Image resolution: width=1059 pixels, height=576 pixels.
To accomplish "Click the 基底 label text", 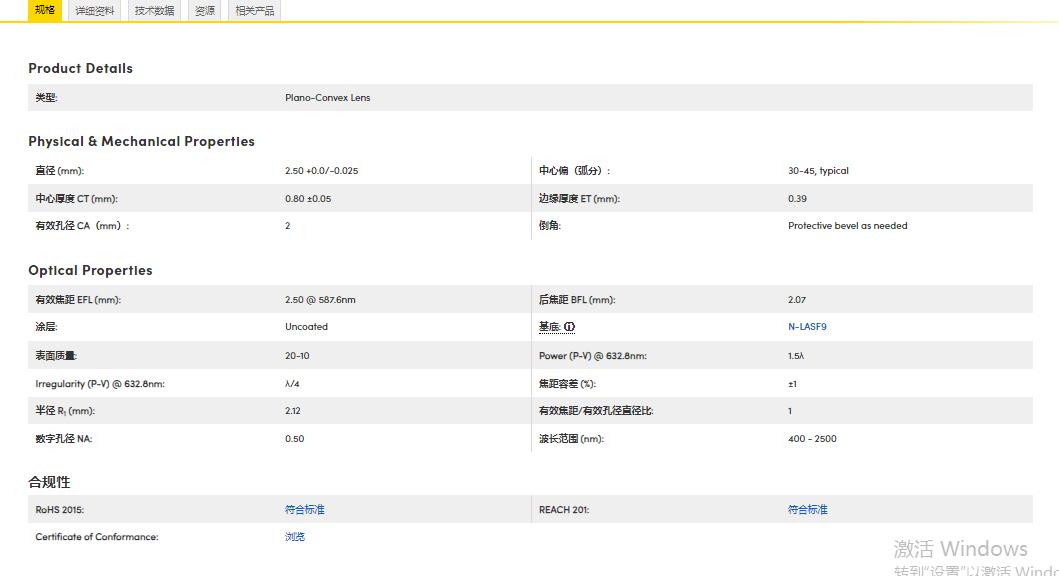I will [x=549, y=327].
